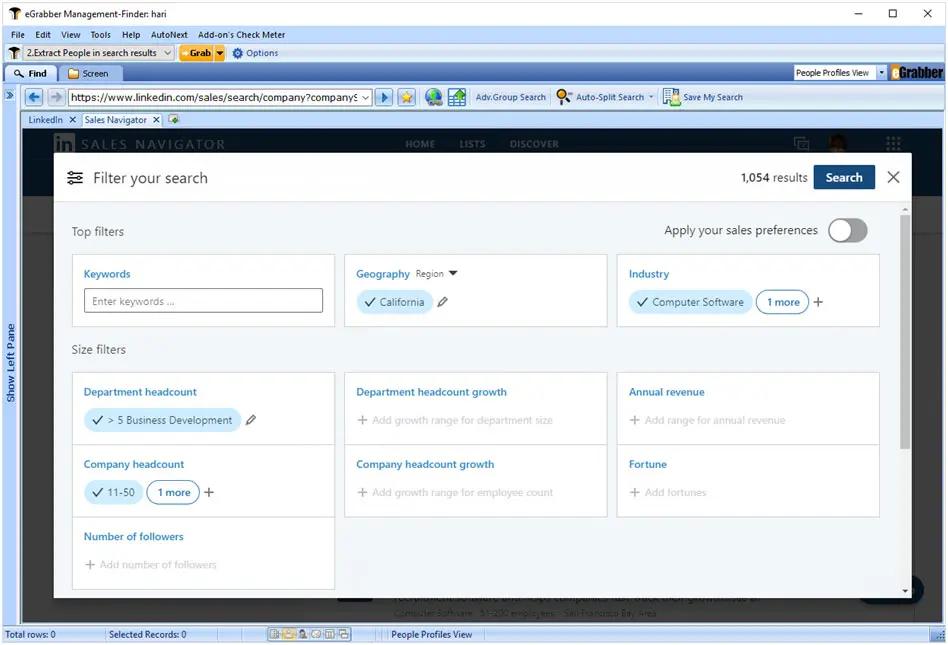Deselect the 11-50 company headcount chip
948x645 pixels.
tap(114, 492)
